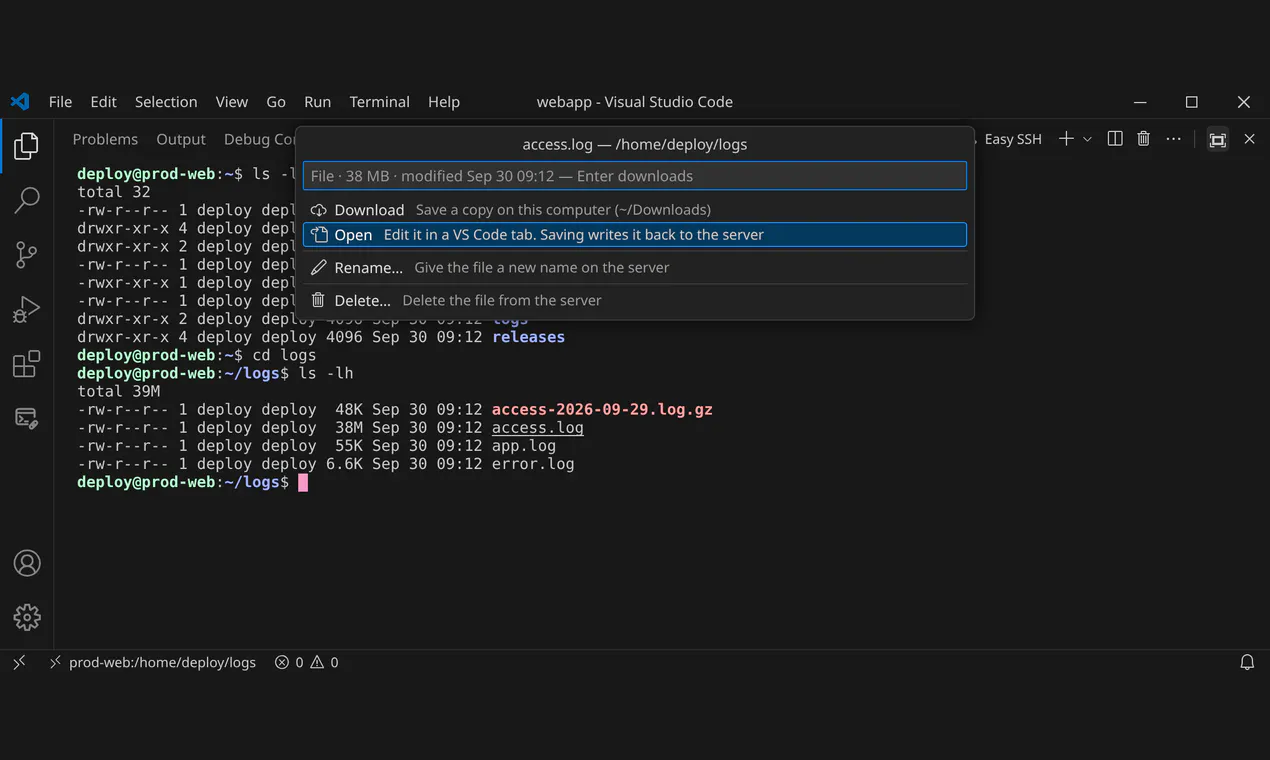Choose Download to save a local copy
The height and width of the screenshot is (760, 1270).
click(x=635, y=210)
